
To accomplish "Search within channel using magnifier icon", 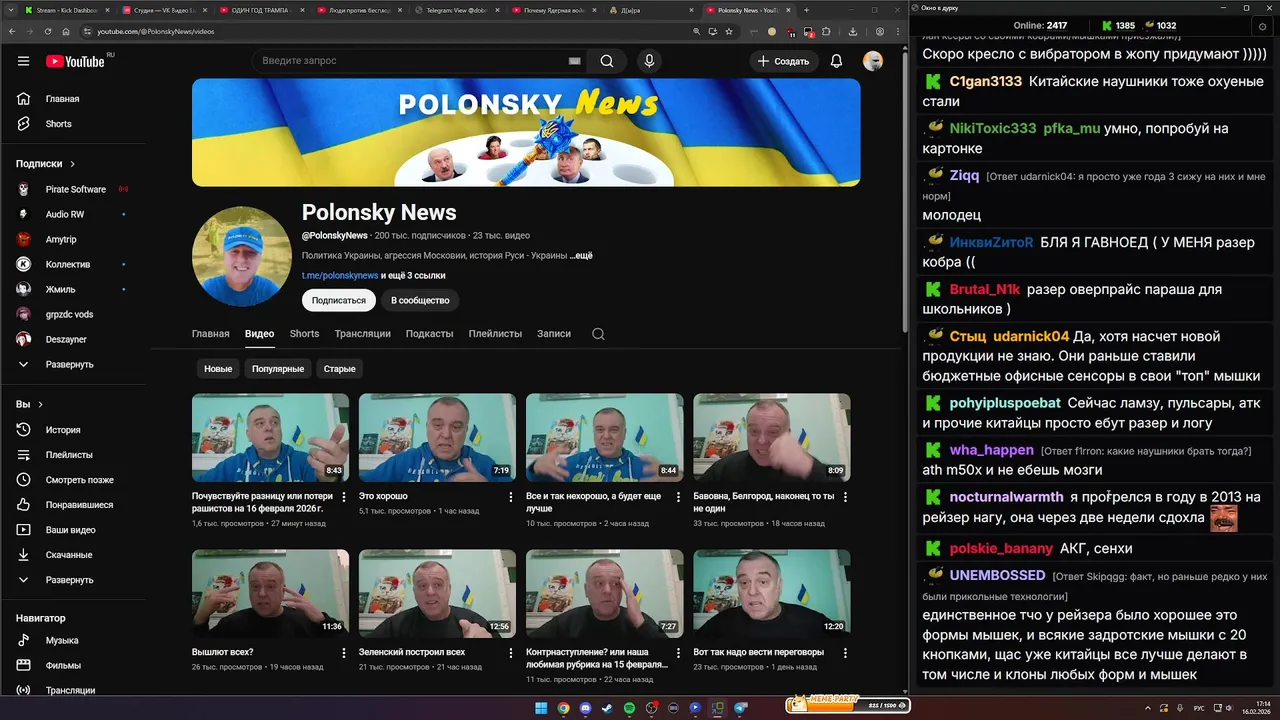I will coord(598,334).
